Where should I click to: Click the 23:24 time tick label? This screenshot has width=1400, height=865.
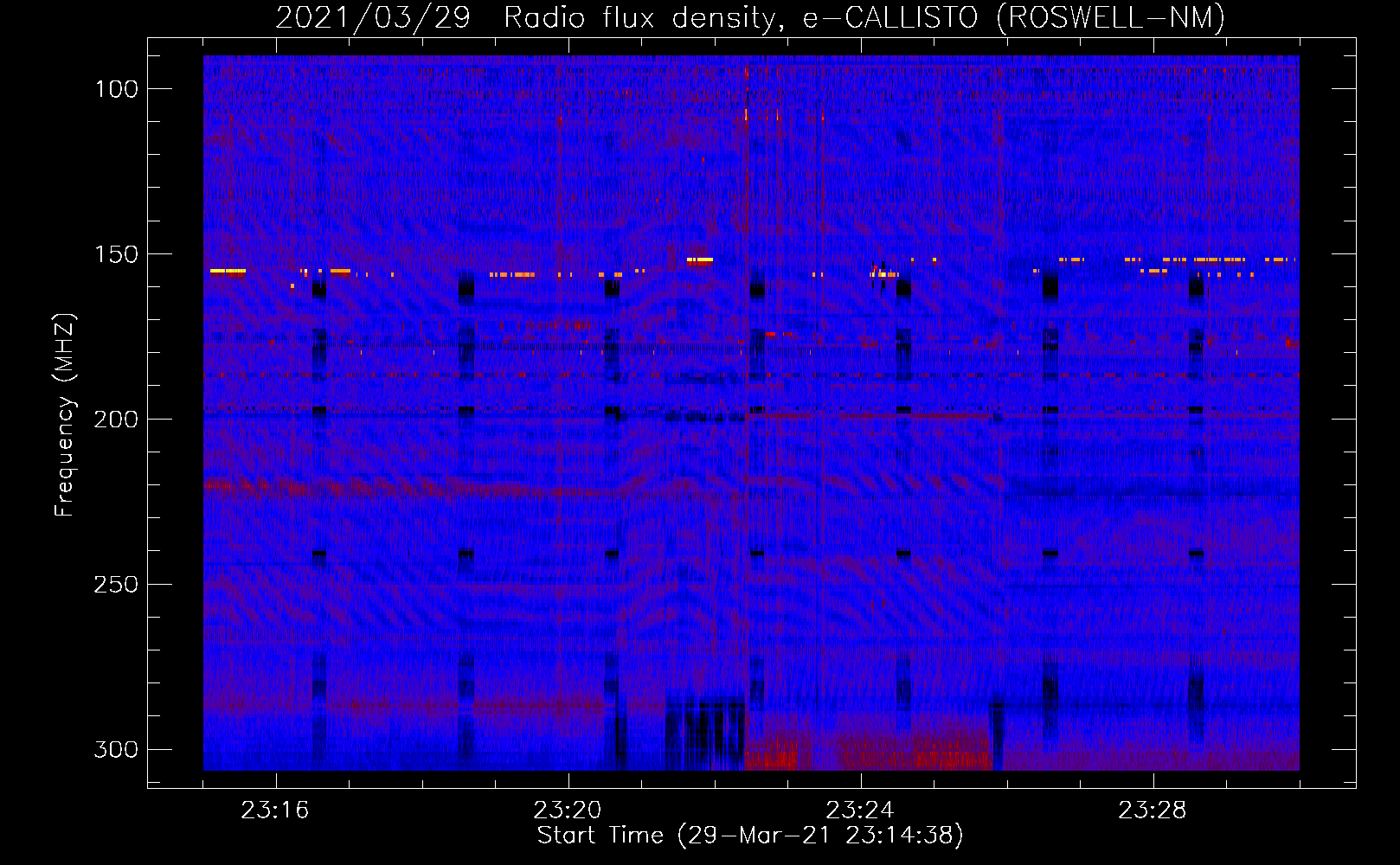pos(860,811)
